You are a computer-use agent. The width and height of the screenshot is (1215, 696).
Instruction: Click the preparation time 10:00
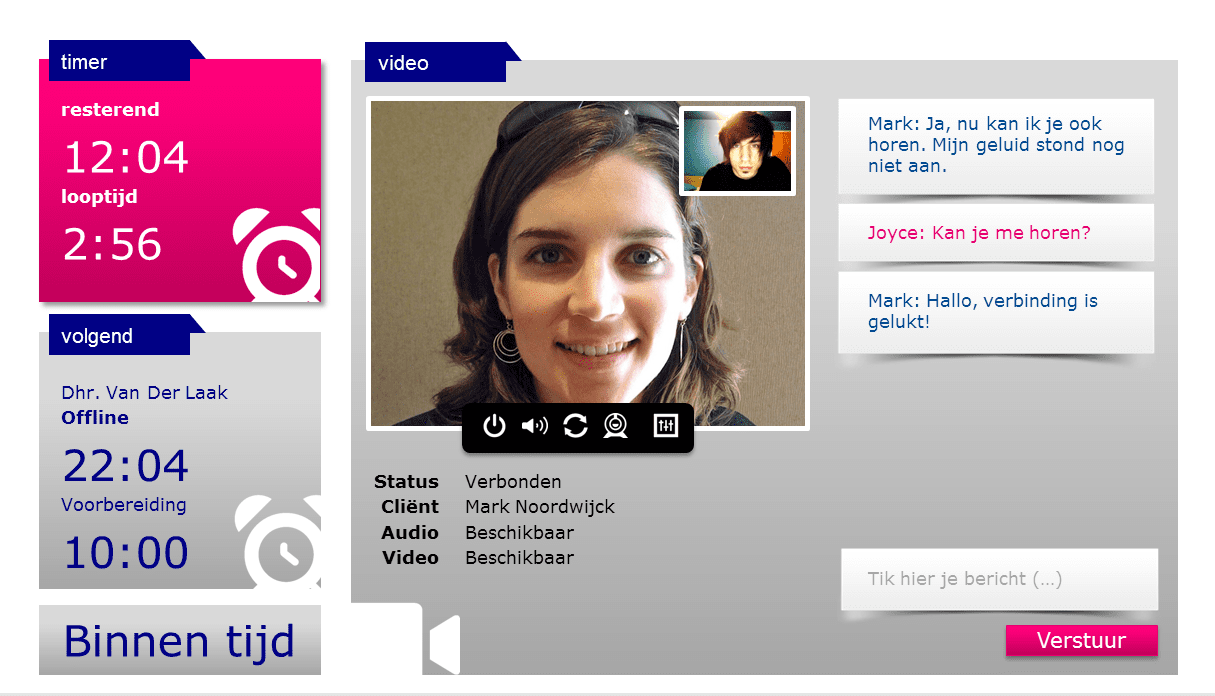pos(126,553)
